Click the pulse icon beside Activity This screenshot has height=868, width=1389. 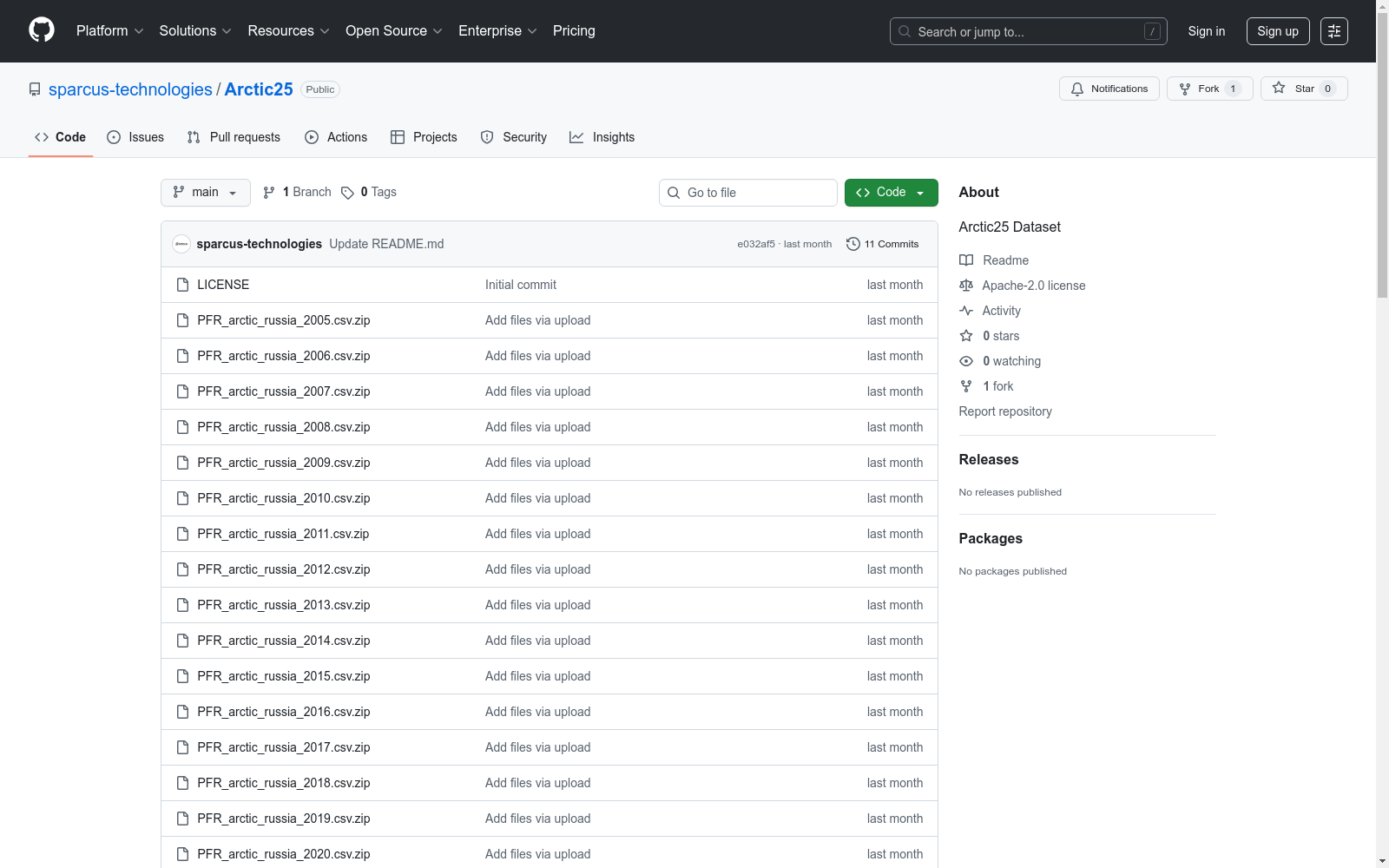tap(966, 311)
